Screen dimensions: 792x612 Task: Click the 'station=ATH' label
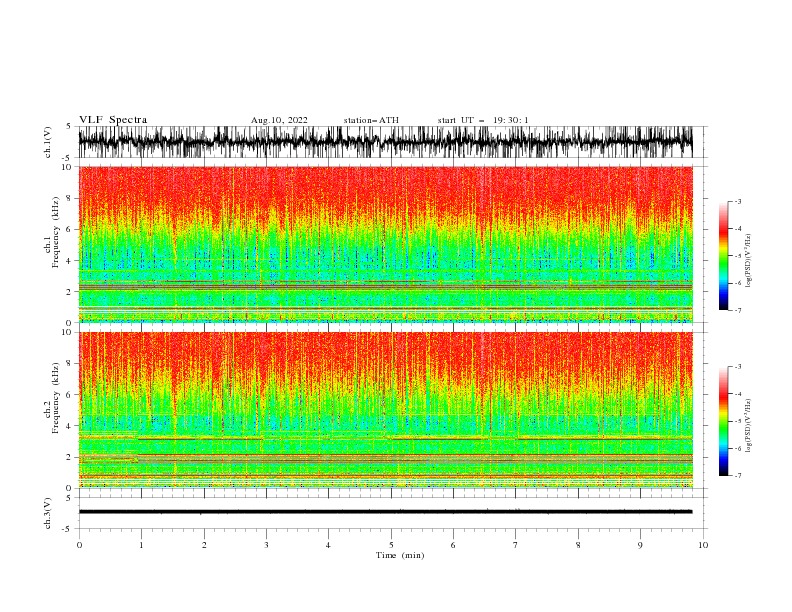(371, 120)
